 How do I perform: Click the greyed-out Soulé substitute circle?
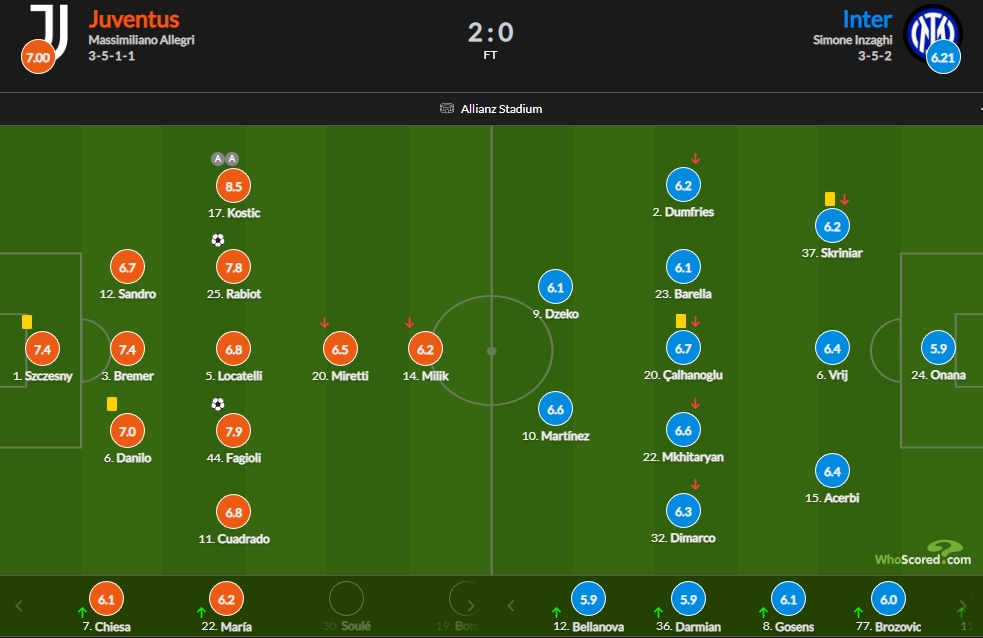(346, 599)
